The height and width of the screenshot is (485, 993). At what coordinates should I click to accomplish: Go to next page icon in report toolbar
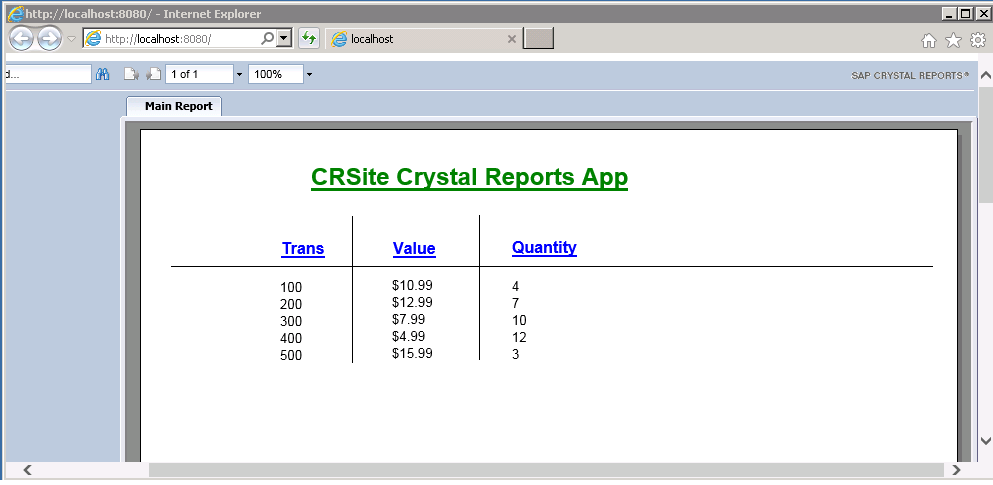[153, 75]
